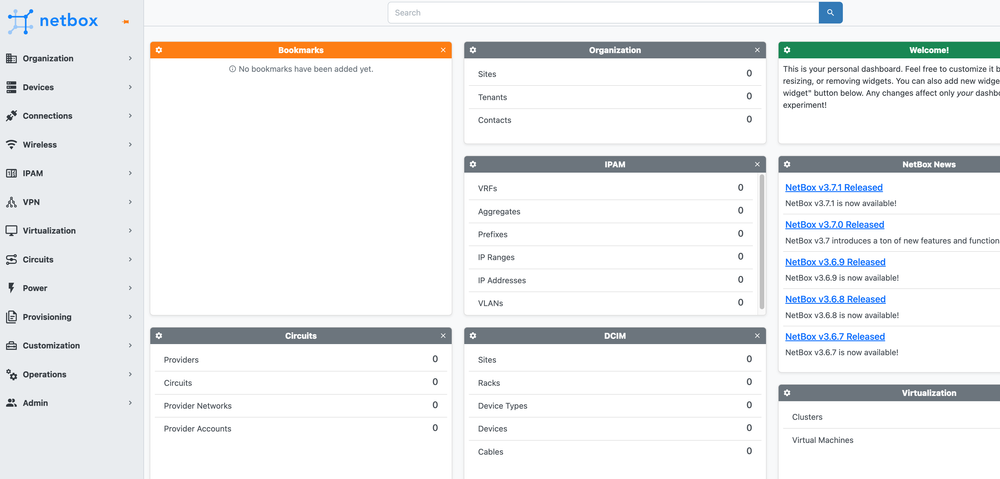Click the NetBox News gear icon
Screen dimensions: 1000x479
[x=787, y=164]
